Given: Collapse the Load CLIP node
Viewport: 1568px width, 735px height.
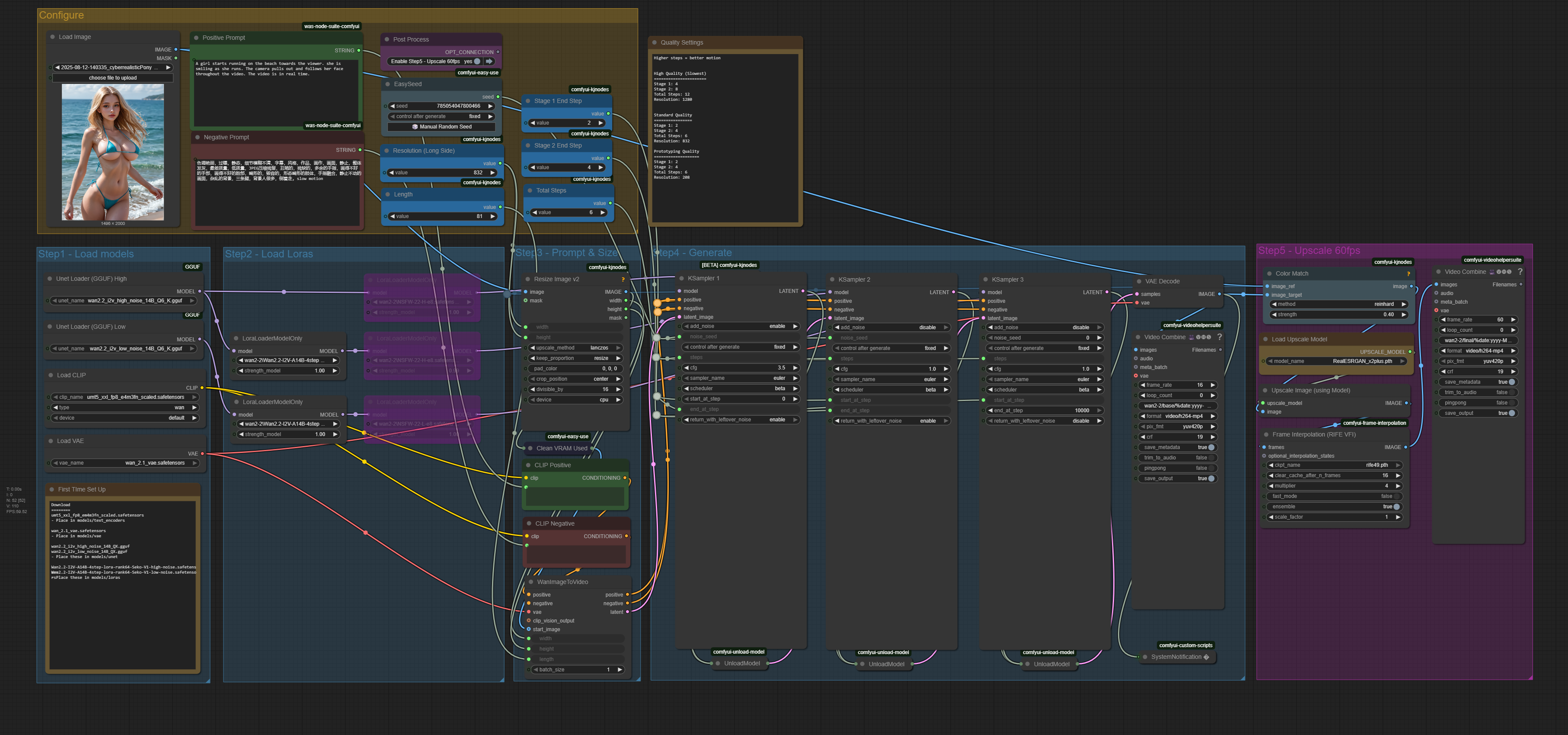Looking at the screenshot, I should point(51,375).
